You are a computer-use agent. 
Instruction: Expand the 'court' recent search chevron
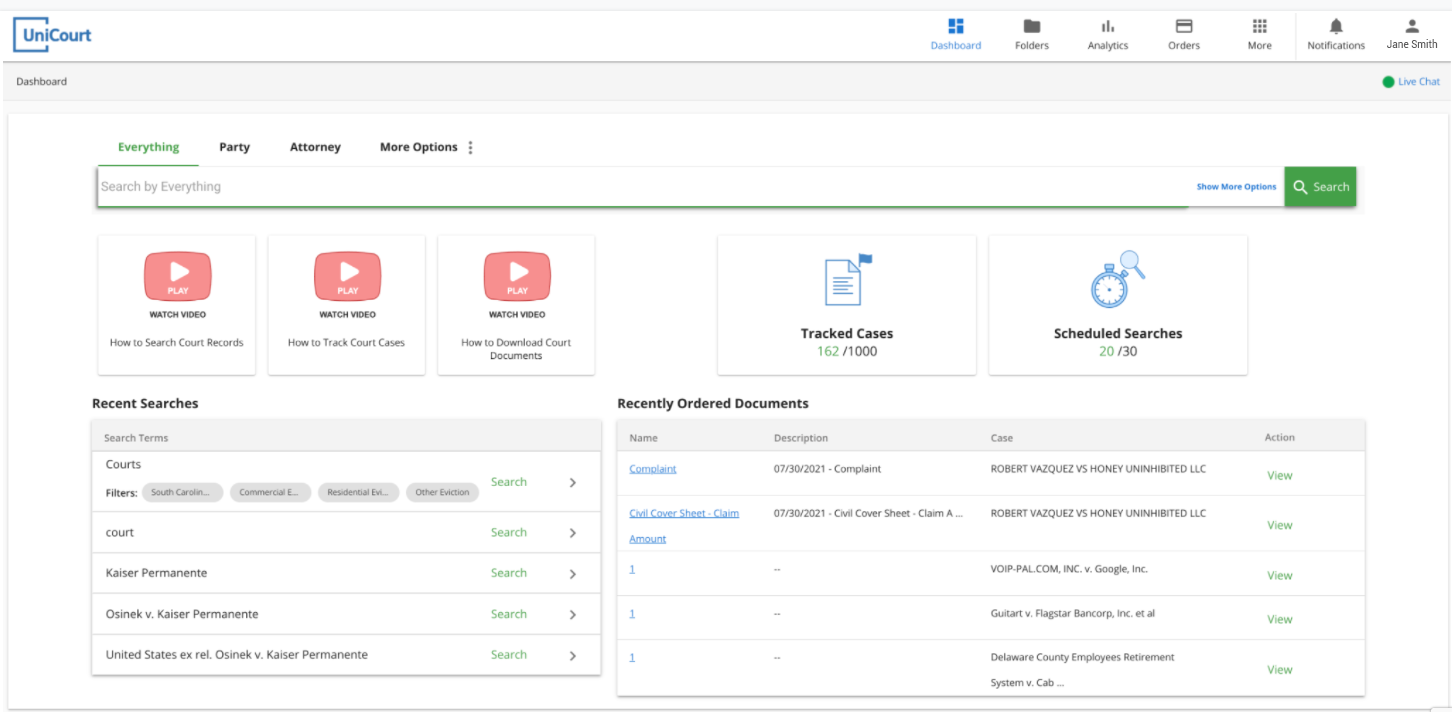click(x=573, y=533)
